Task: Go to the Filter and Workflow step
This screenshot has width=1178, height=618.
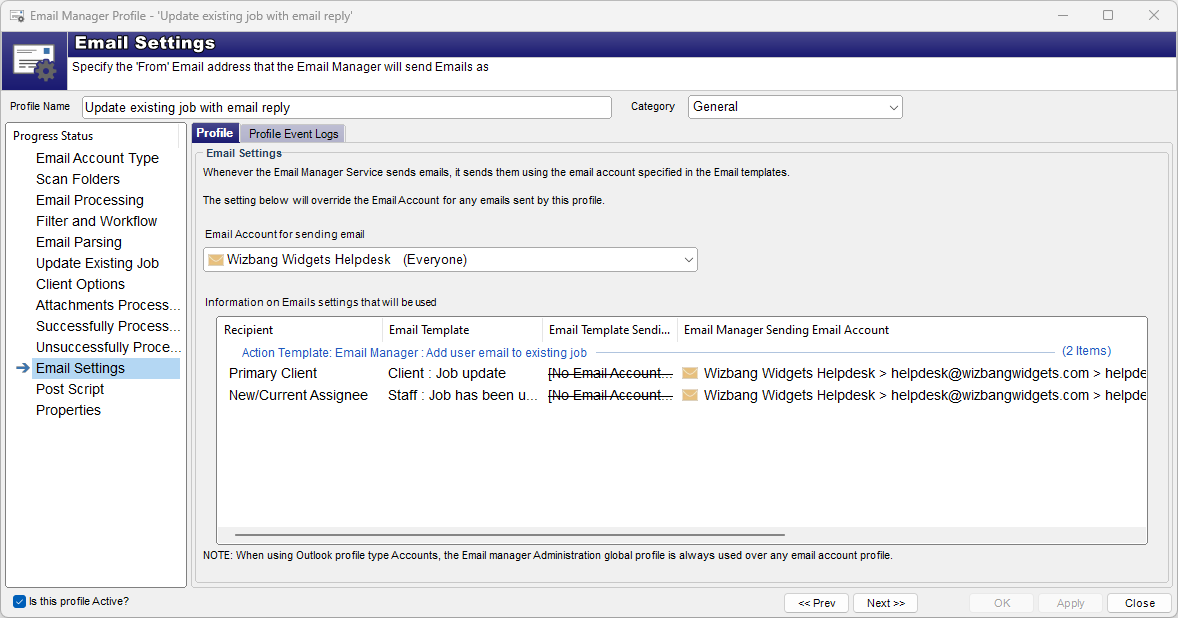Action: [97, 222]
